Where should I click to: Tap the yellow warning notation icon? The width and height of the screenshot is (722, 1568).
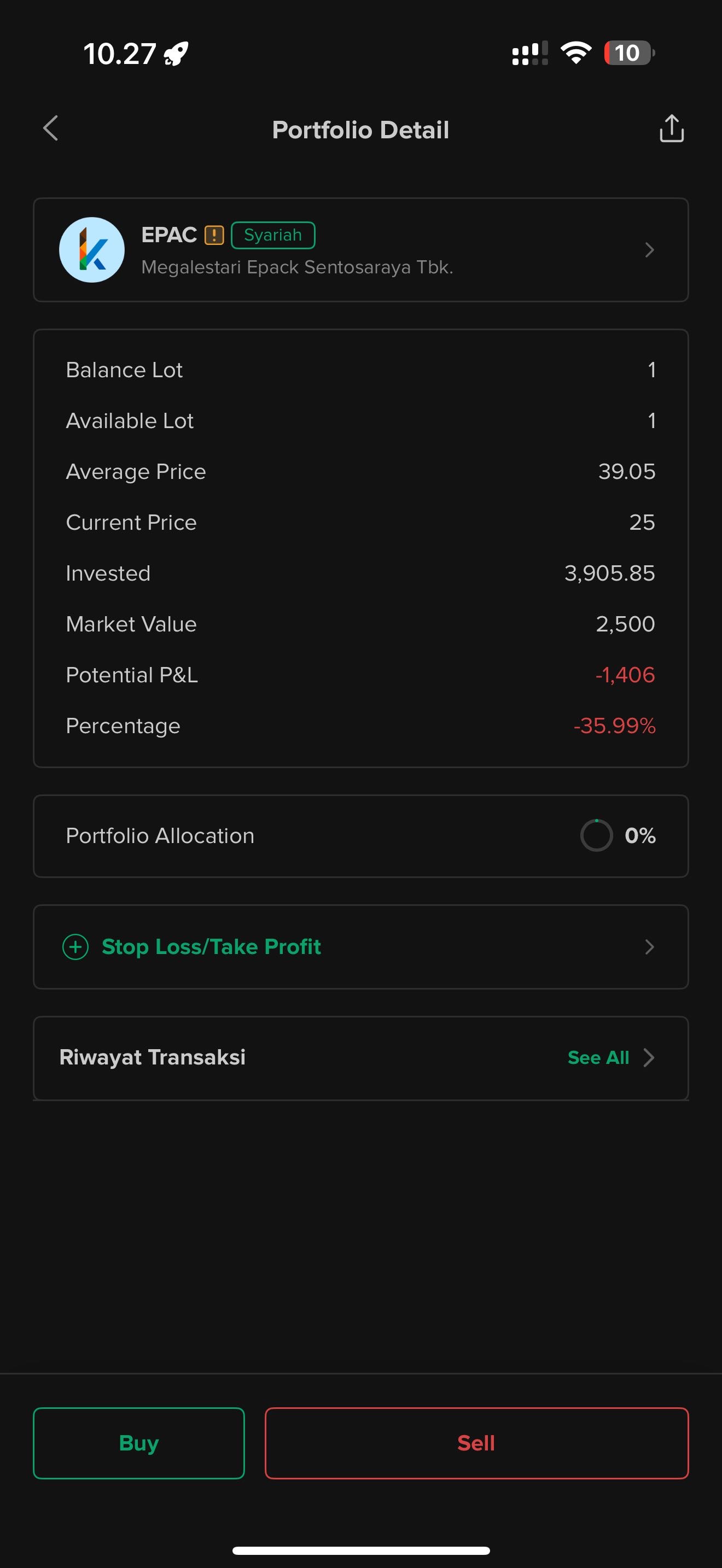(x=214, y=235)
